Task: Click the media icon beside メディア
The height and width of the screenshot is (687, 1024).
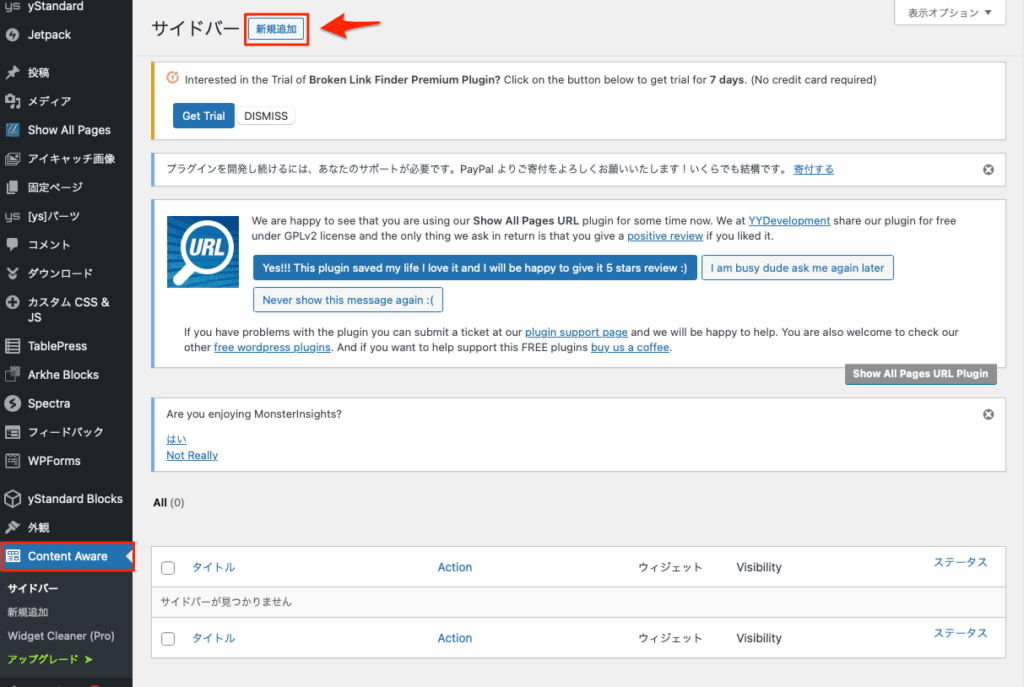Action: 12,101
